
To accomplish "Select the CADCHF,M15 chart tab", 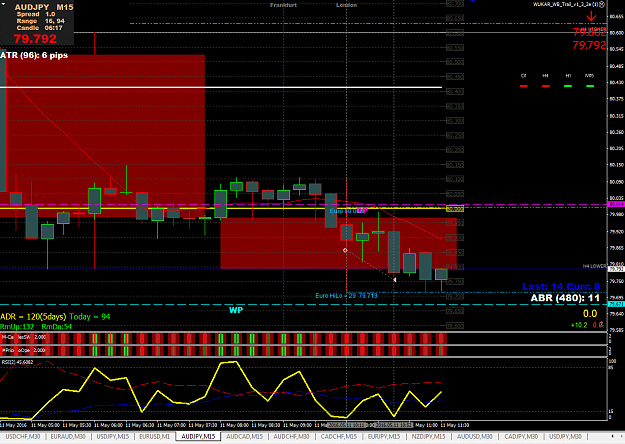I will 338,436.
